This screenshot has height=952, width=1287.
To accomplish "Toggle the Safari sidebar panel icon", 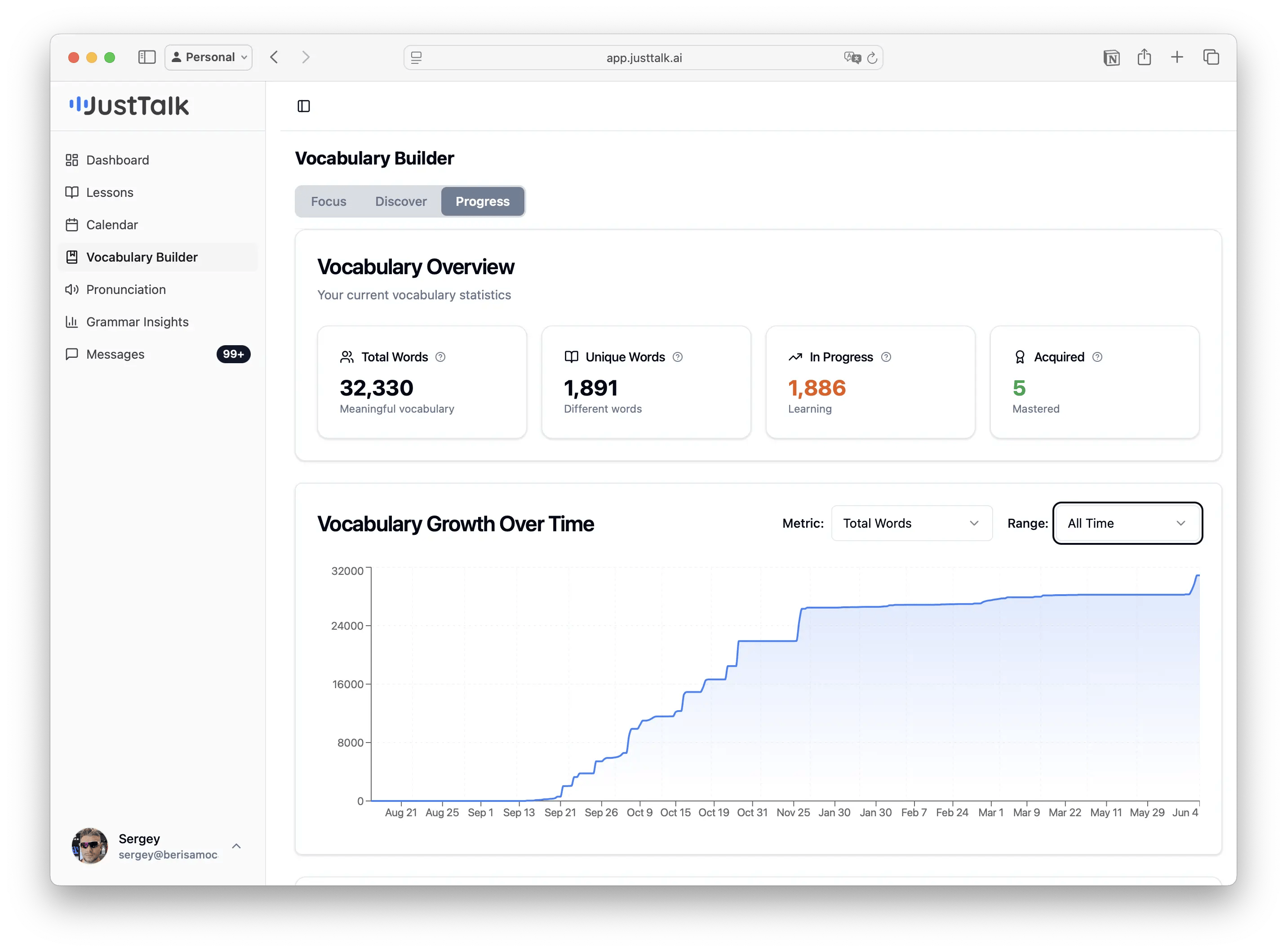I will 147,57.
